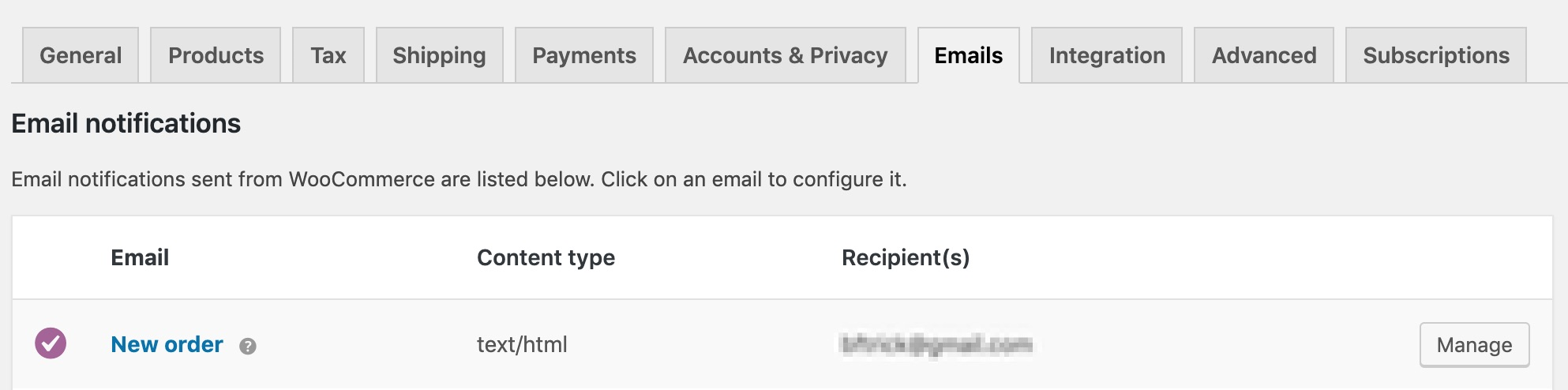1568x390 pixels.
Task: Click the Email column header
Action: pyautogui.click(x=140, y=257)
